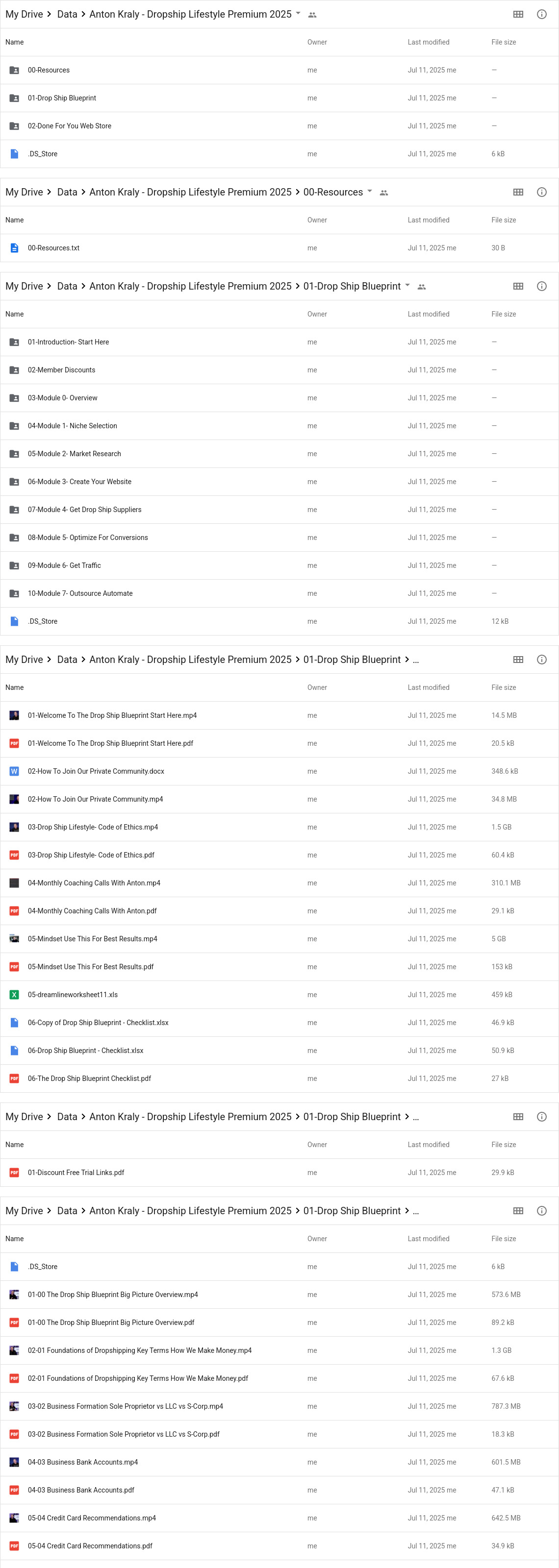Click the 310.1 MB file size value

(x=506, y=883)
